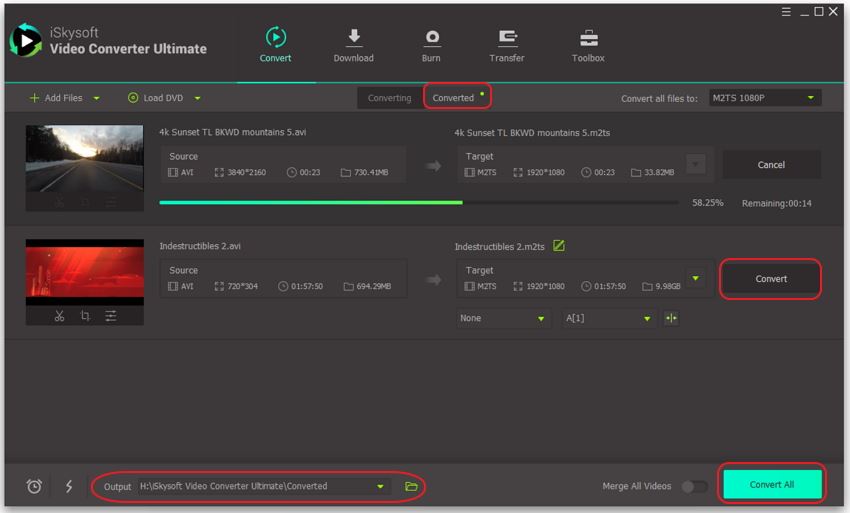The width and height of the screenshot is (850, 513).
Task: Click Indestructibles 2.avi filename
Action: [x=200, y=246]
